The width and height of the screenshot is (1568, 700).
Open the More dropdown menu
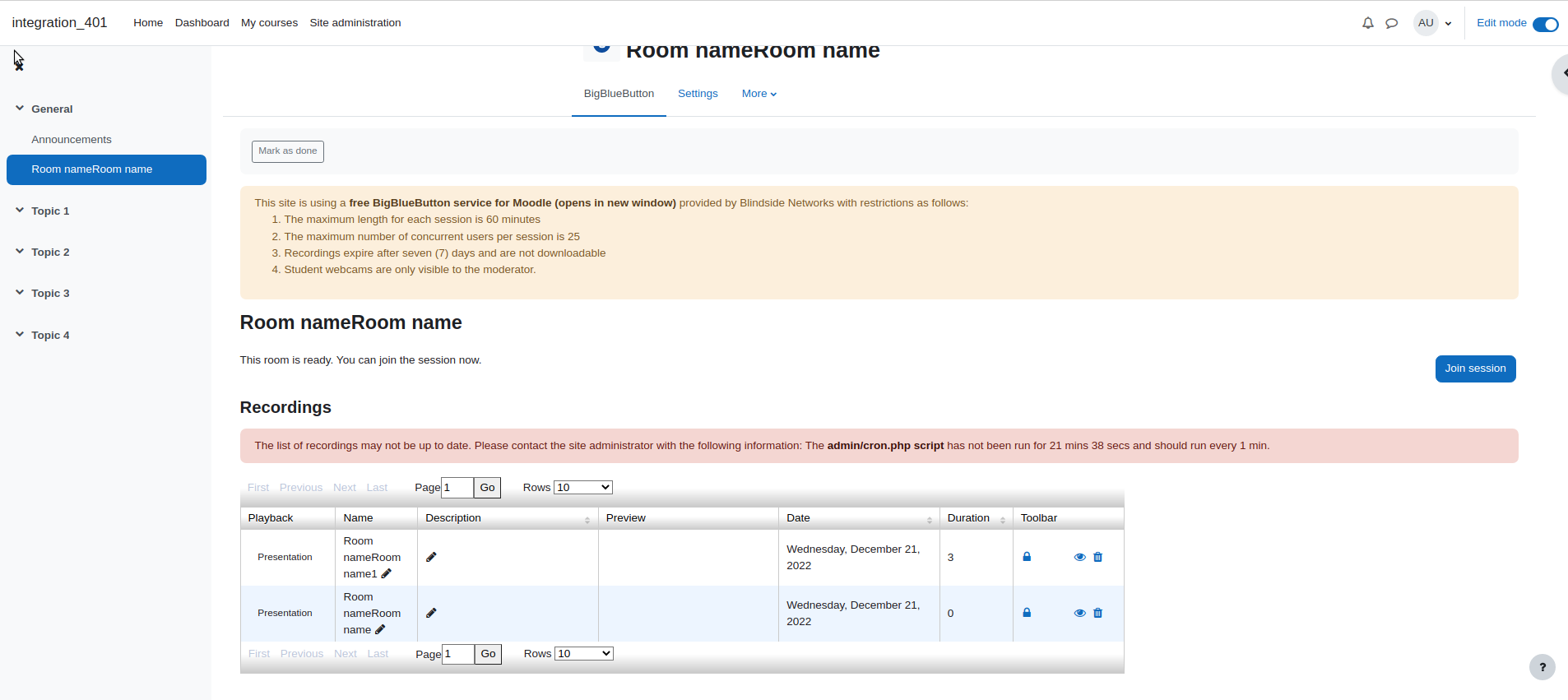[x=758, y=94]
